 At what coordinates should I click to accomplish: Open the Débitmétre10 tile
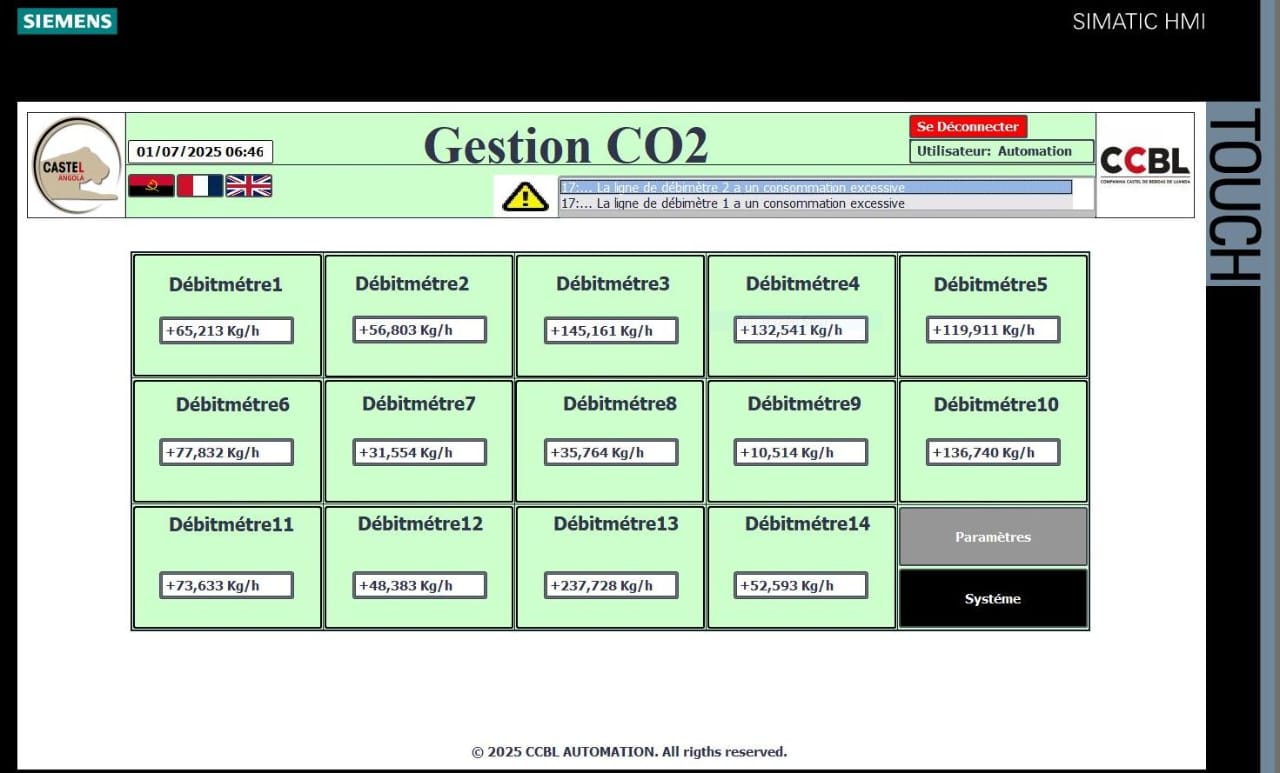point(993,441)
